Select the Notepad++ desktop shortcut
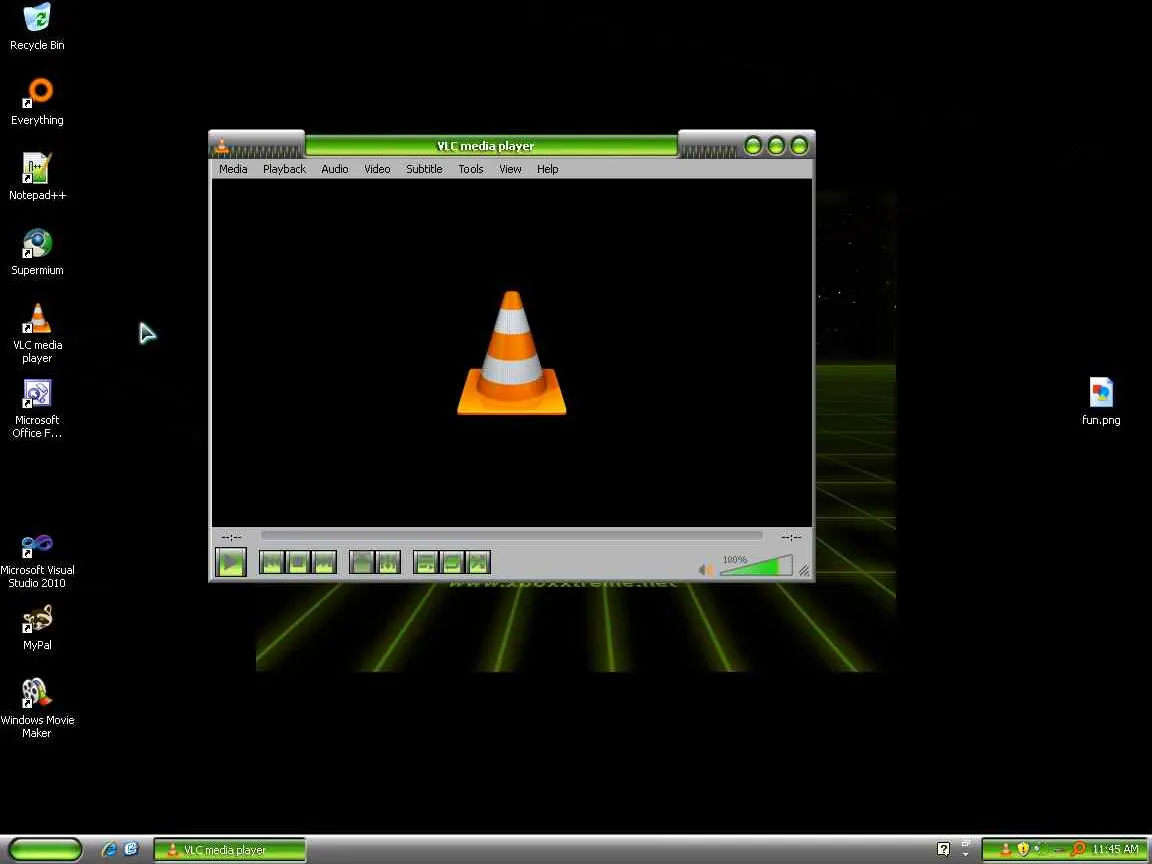 click(37, 177)
